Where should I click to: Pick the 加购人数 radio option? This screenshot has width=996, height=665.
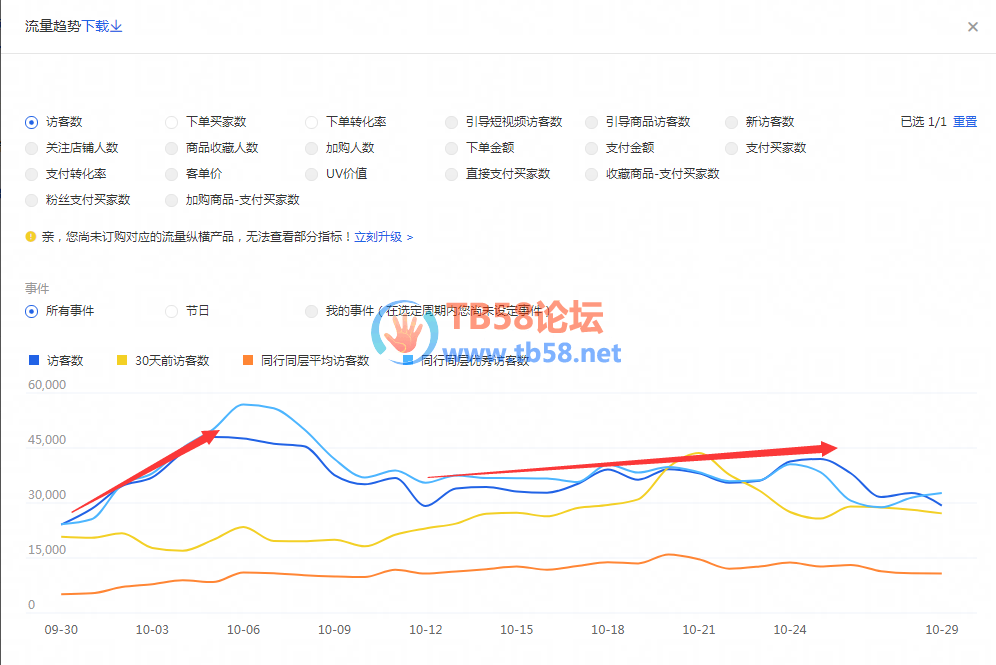(x=312, y=148)
